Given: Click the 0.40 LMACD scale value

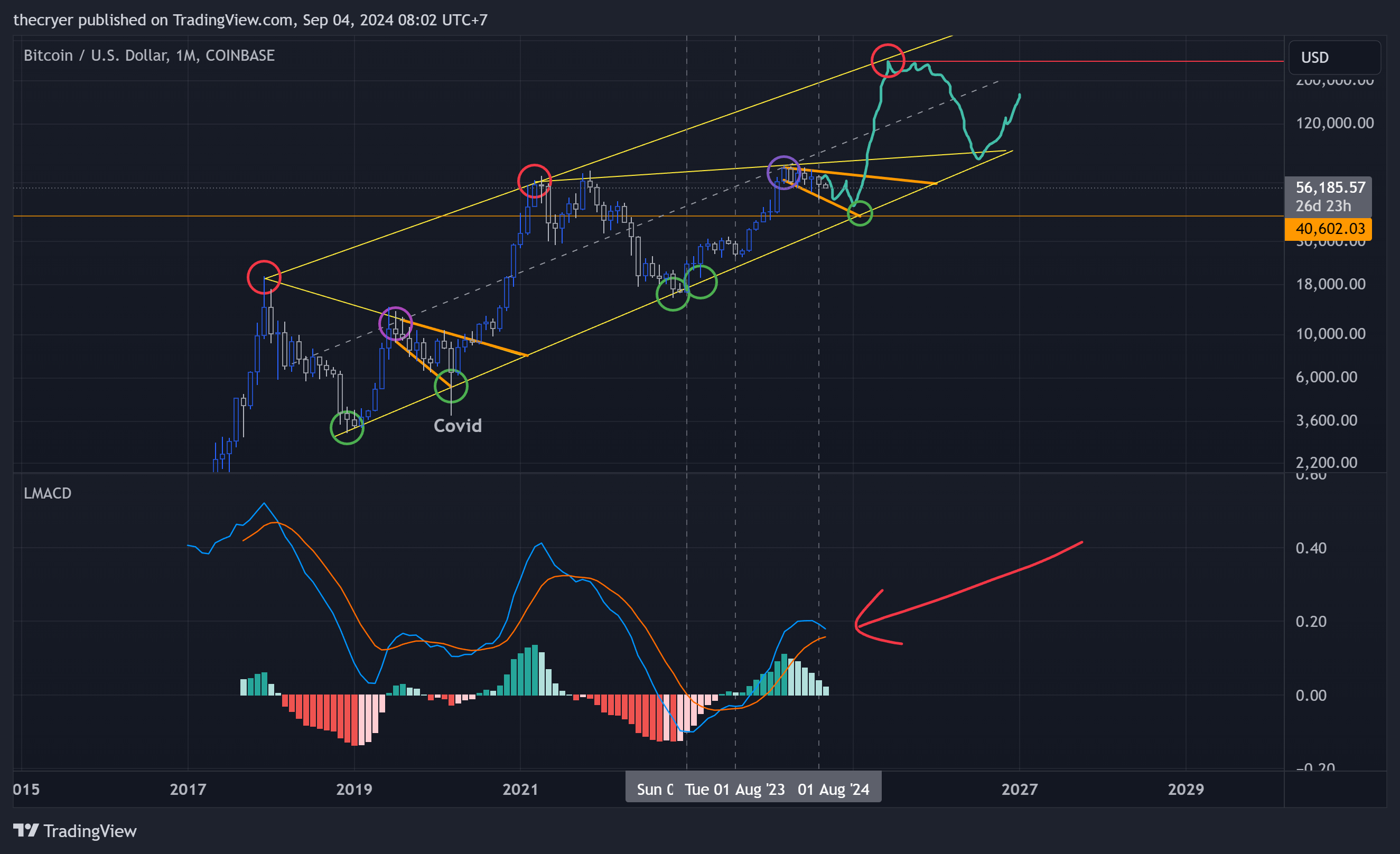Looking at the screenshot, I should pos(1311,548).
